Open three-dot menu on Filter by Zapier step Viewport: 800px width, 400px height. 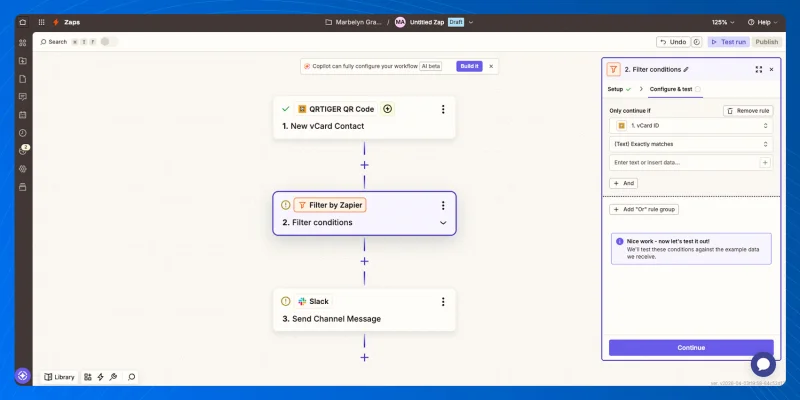443,205
